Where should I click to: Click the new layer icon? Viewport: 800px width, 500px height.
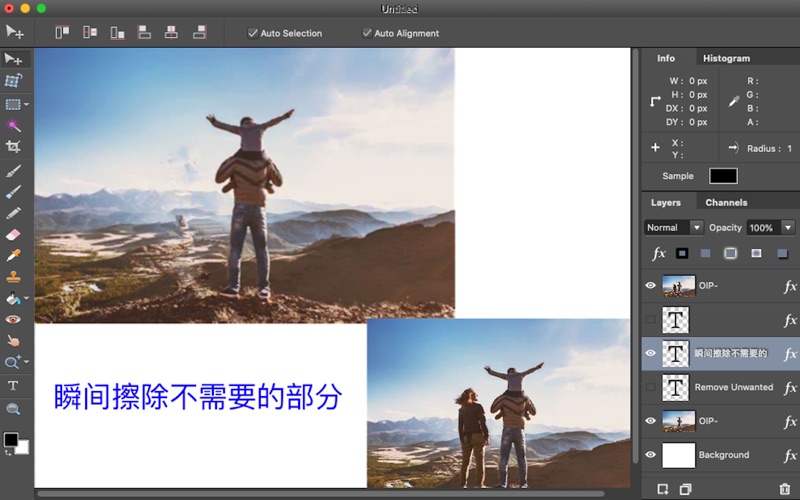(662, 489)
